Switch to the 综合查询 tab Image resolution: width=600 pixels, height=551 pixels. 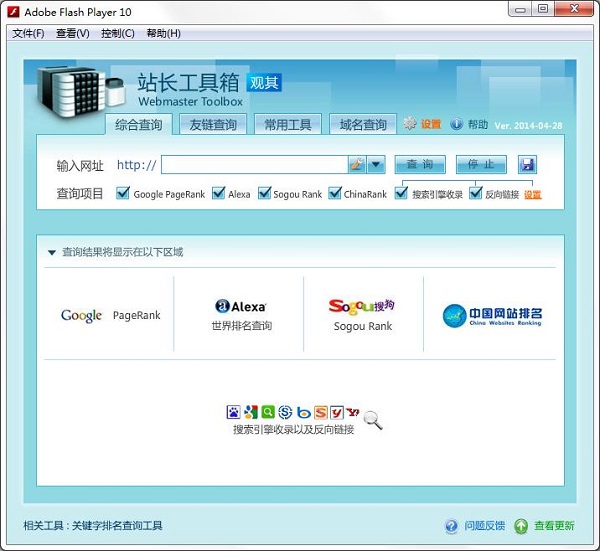pos(139,124)
